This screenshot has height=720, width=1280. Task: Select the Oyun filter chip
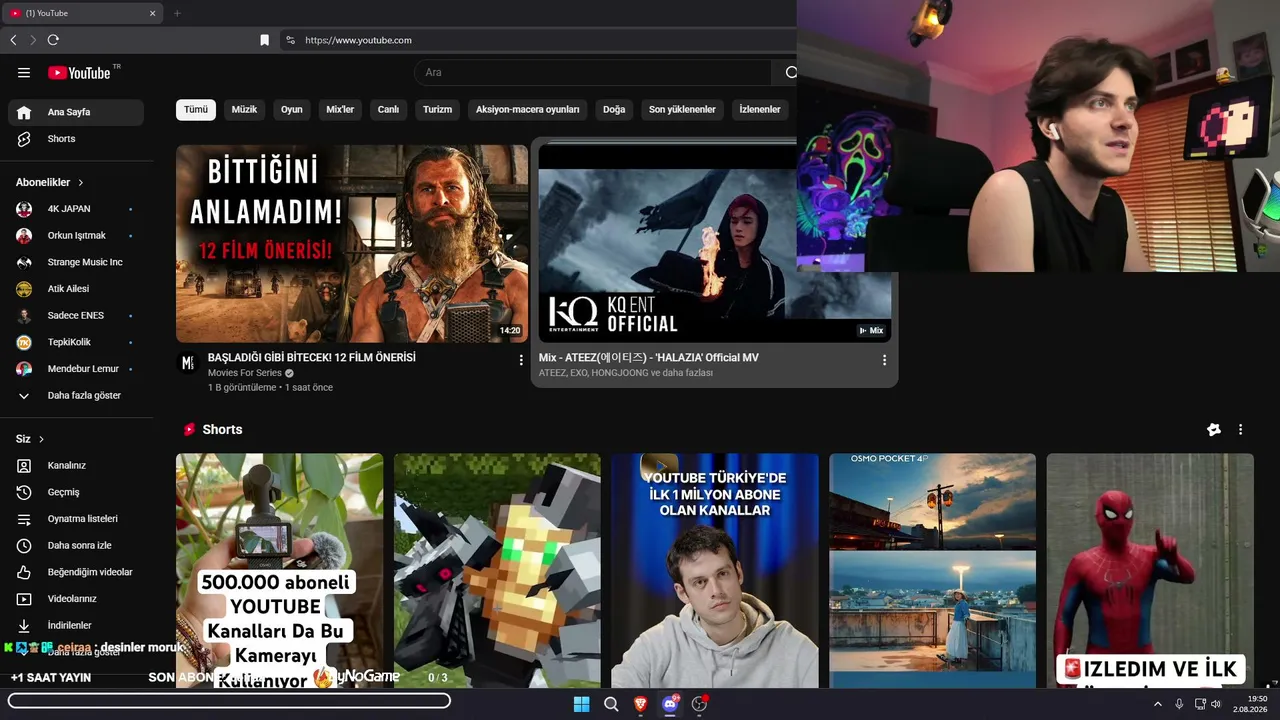pos(292,109)
